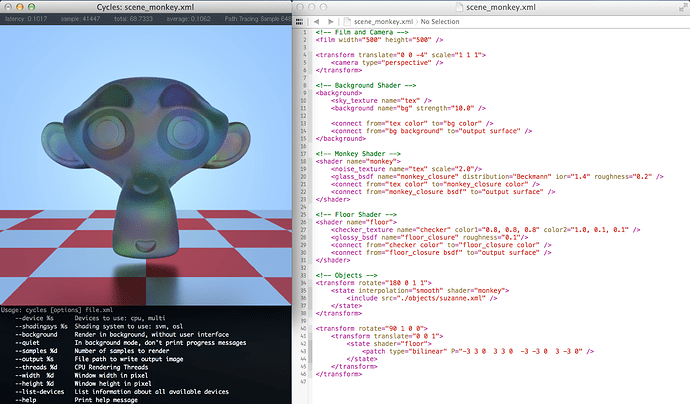Screen dimensions: 690x404
Task: Click the Film and Camera comment line
Action: (362, 32)
